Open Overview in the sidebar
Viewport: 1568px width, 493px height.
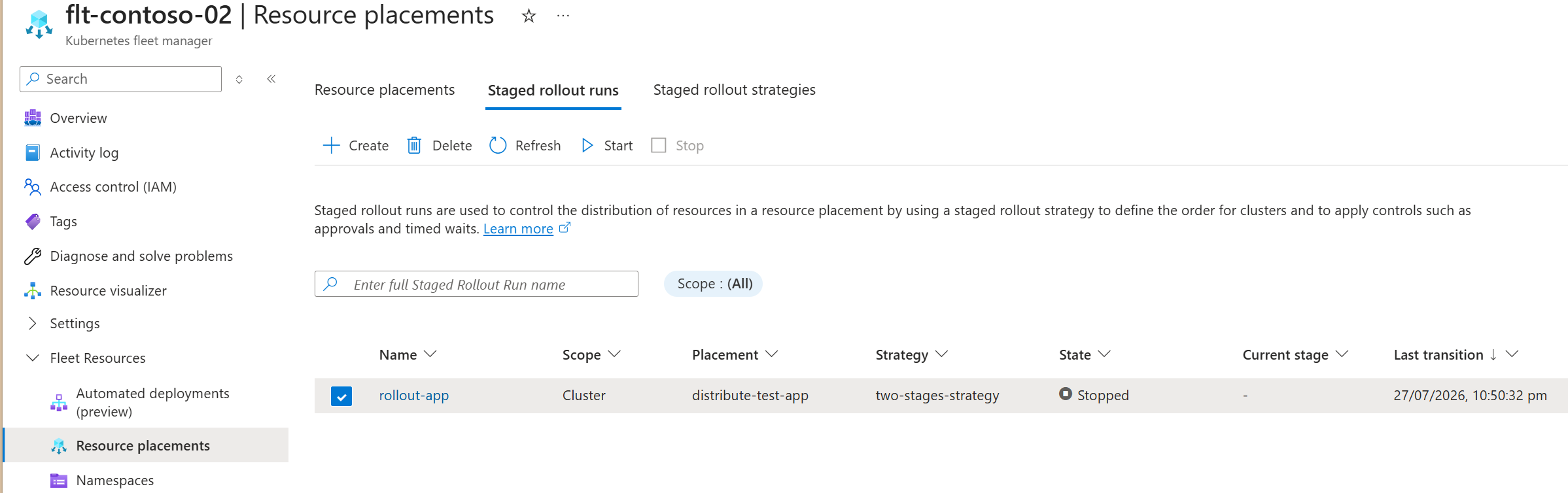78,118
